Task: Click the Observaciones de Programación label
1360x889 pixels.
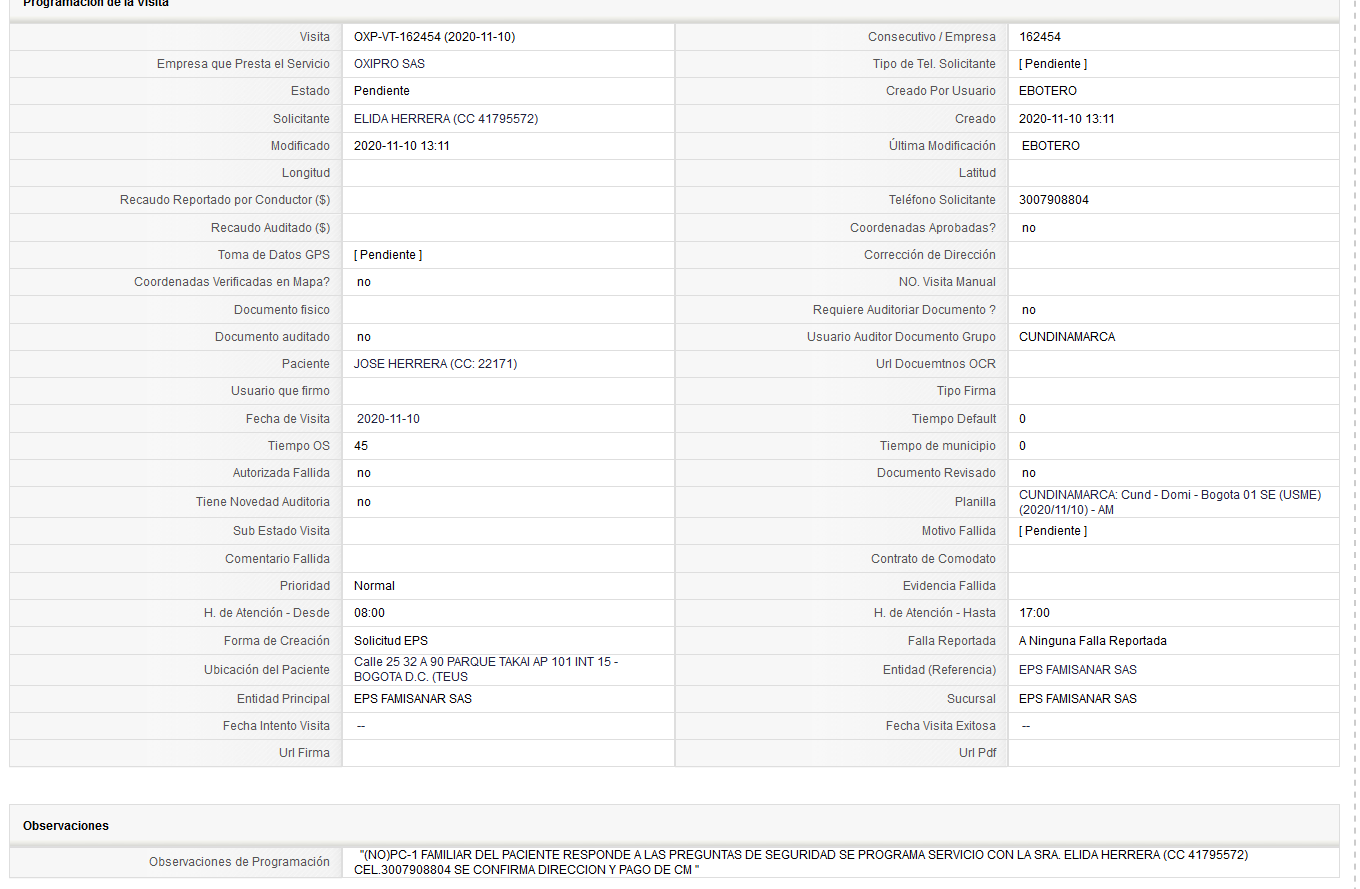Action: (x=239, y=862)
